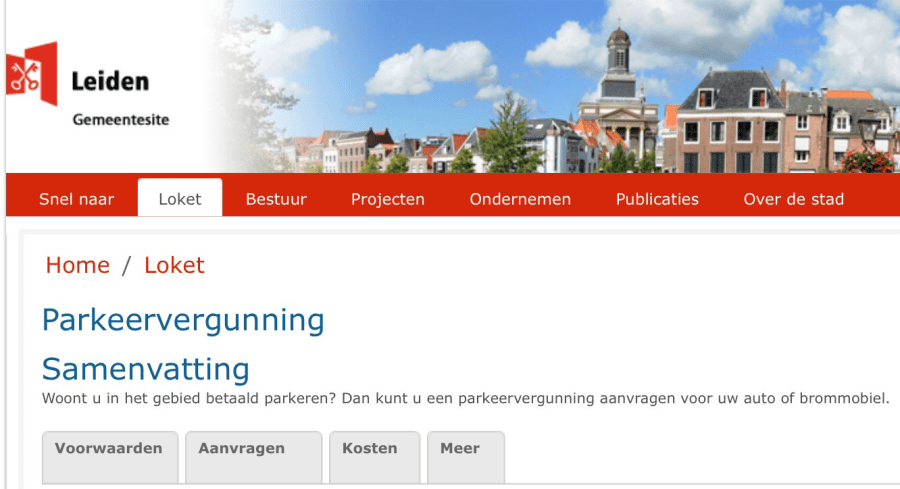Screen dimensions: 900x489
Task: Click the summary paragraph about betaald parkeren
Action: pyautogui.click(x=465, y=398)
